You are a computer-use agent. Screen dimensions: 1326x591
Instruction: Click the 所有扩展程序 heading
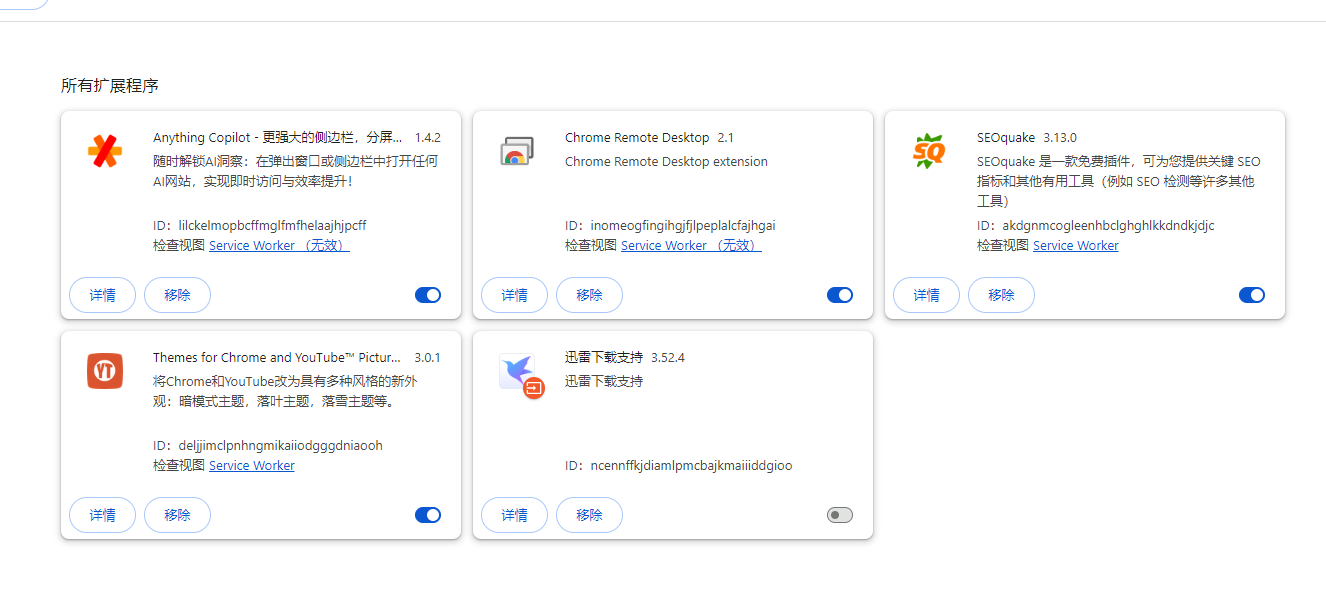point(110,86)
